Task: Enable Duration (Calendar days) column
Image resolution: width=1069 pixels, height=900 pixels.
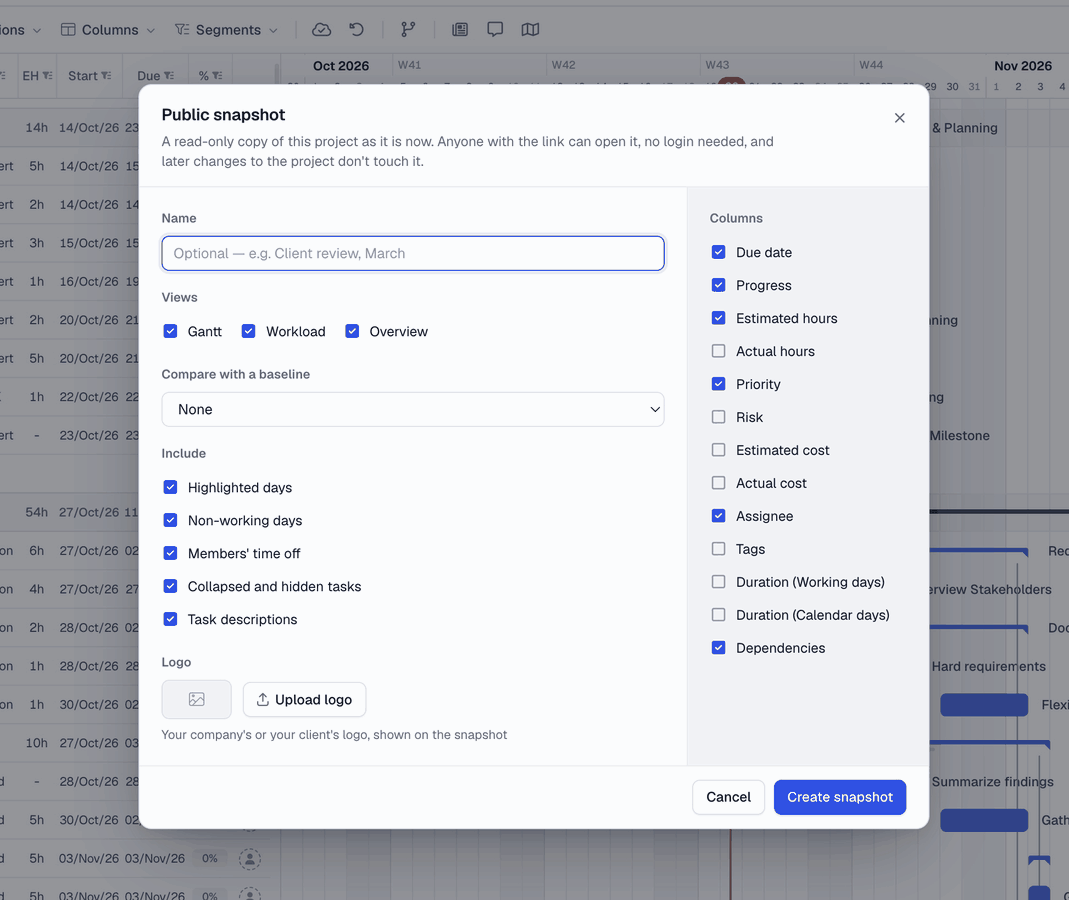Action: tap(719, 614)
